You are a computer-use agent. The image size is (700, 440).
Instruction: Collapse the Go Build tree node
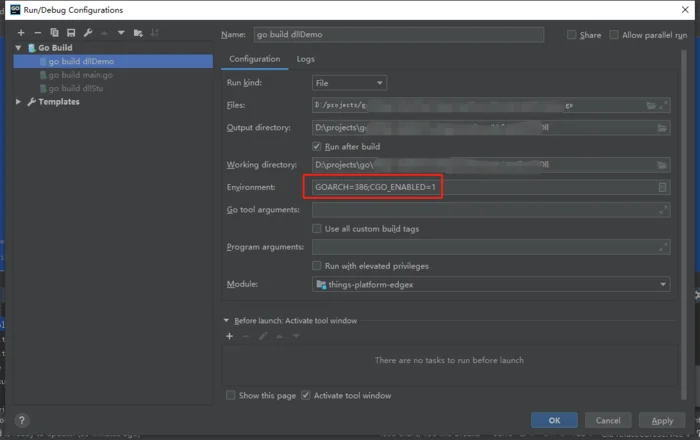tap(18, 48)
